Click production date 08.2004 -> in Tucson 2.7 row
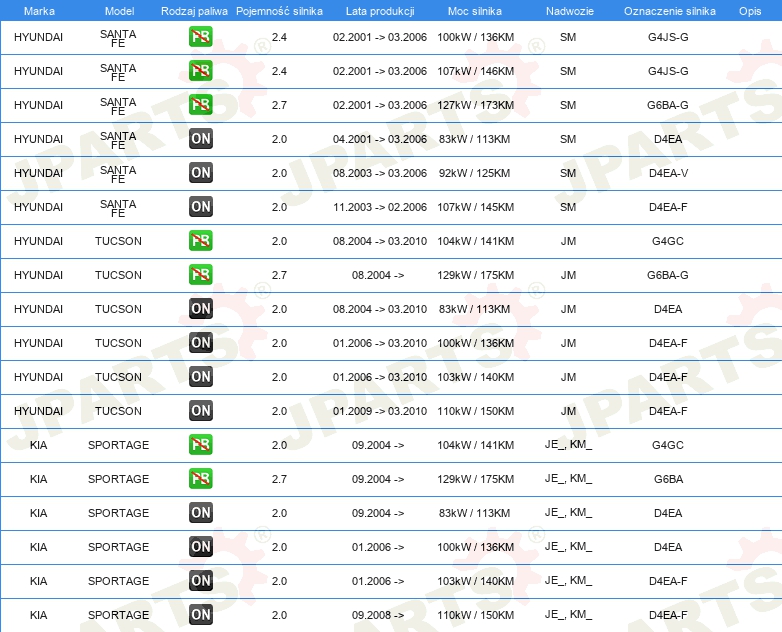The width and height of the screenshot is (782, 632). 378,275
